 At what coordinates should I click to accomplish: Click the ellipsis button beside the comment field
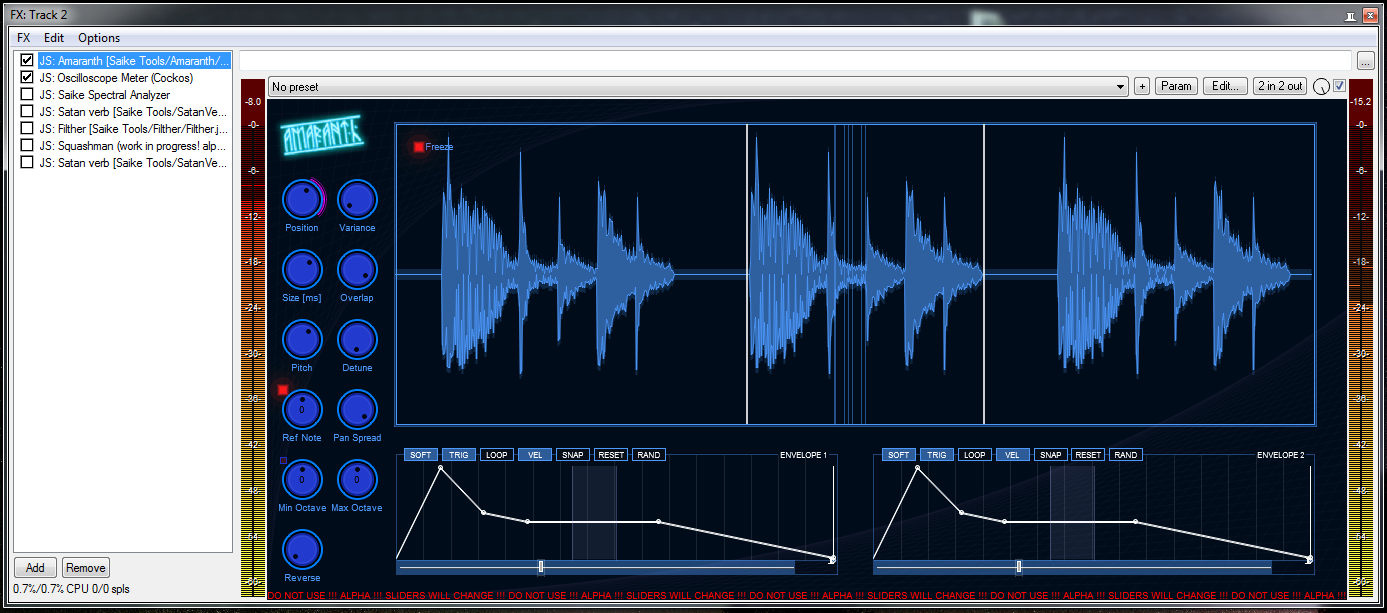click(1366, 61)
